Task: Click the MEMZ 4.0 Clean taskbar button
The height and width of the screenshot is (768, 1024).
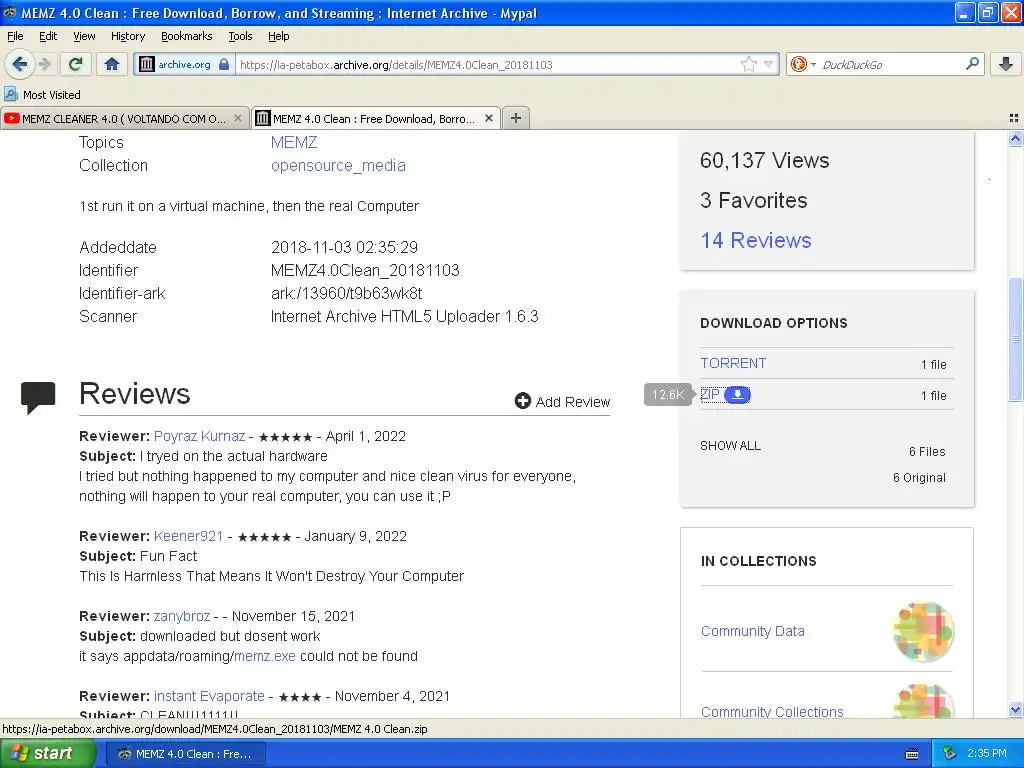Action: (x=186, y=754)
